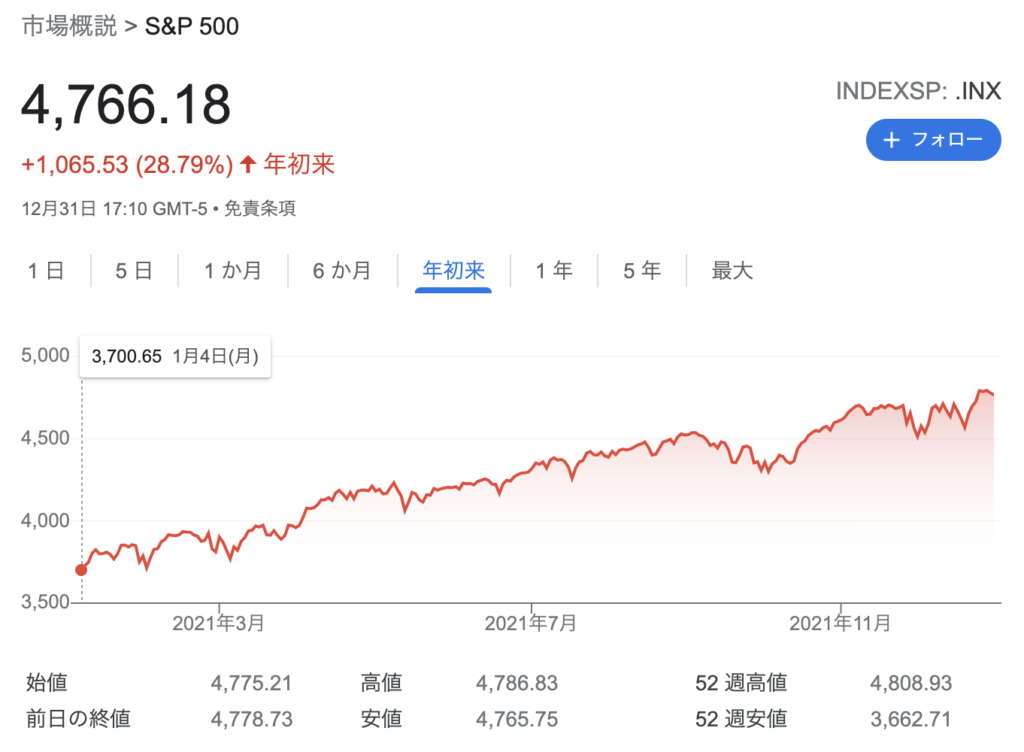Click the フォロー follow button

click(x=933, y=140)
